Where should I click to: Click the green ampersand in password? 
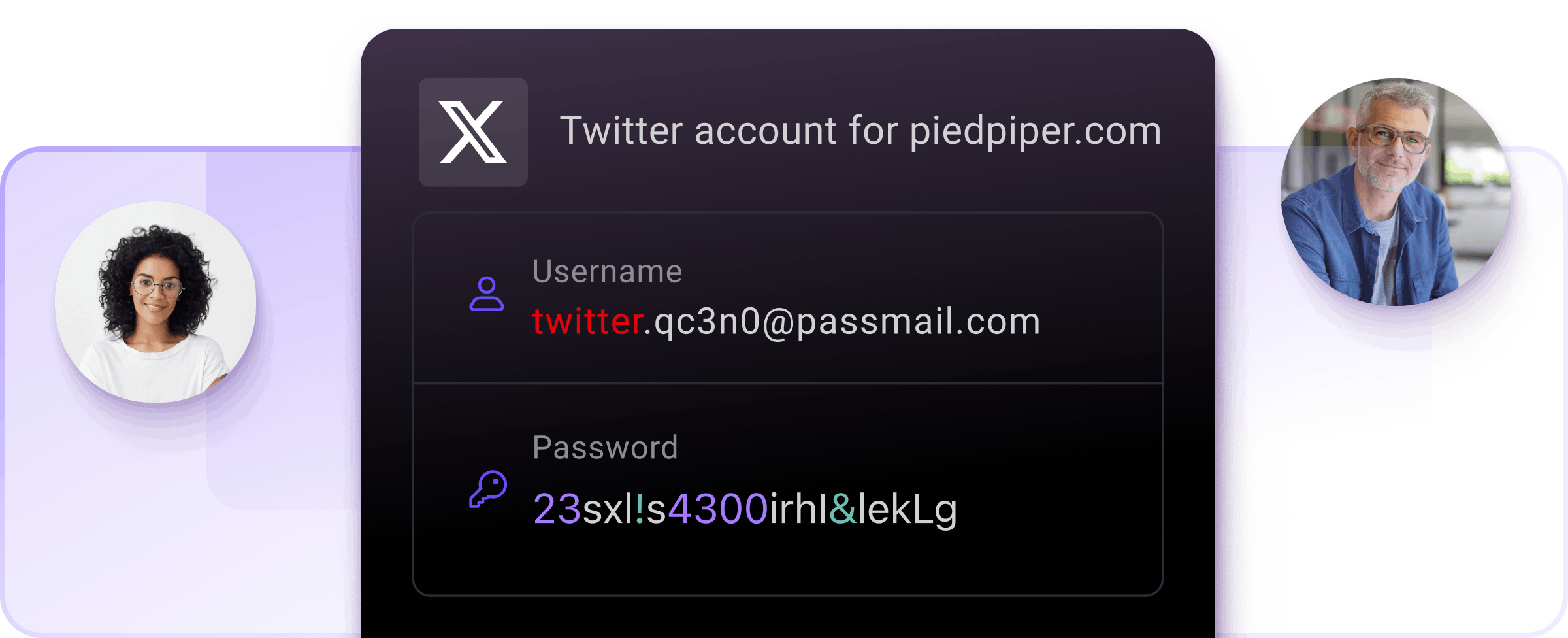click(843, 509)
